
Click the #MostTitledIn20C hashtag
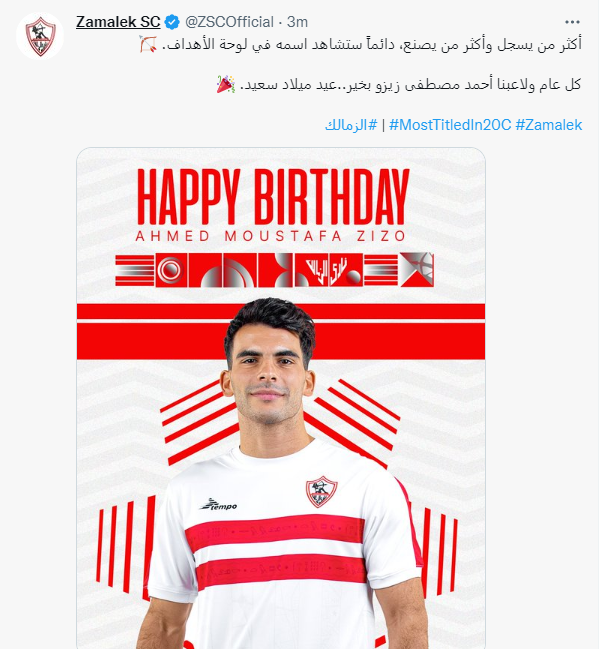pos(450,125)
